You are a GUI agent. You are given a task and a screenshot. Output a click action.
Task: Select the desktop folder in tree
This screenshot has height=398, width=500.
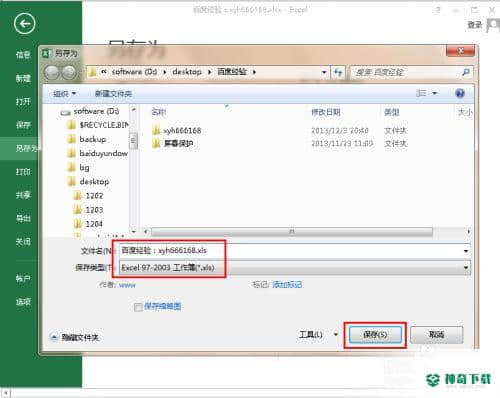tap(88, 182)
